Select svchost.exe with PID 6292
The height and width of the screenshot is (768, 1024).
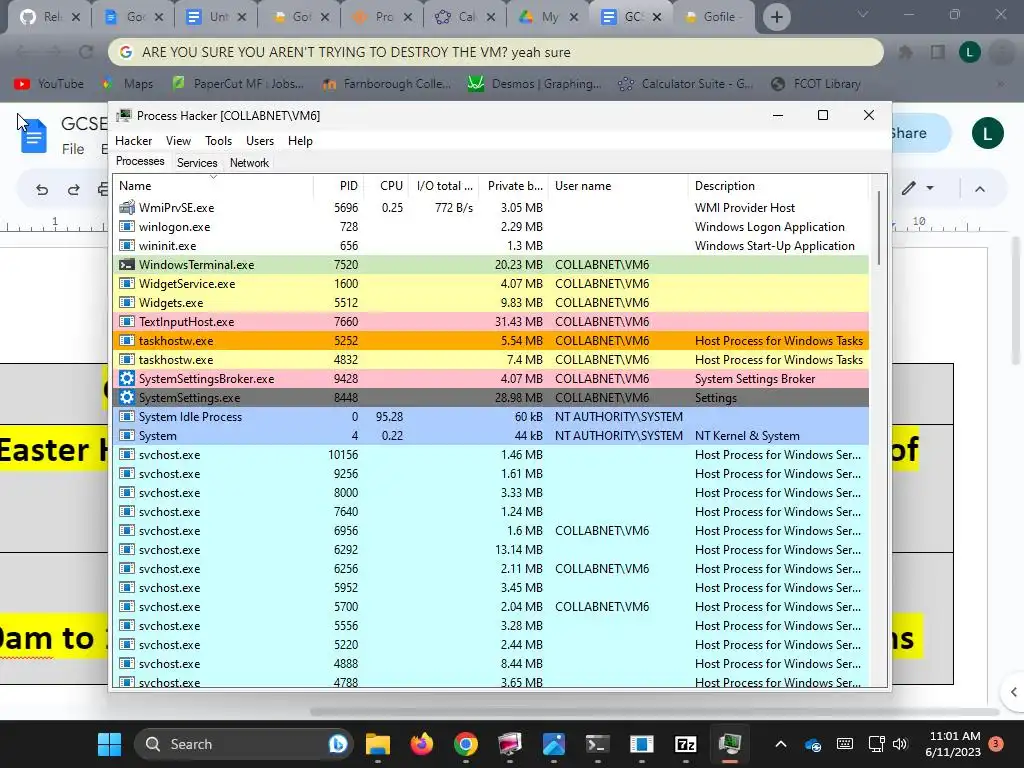[491, 550]
